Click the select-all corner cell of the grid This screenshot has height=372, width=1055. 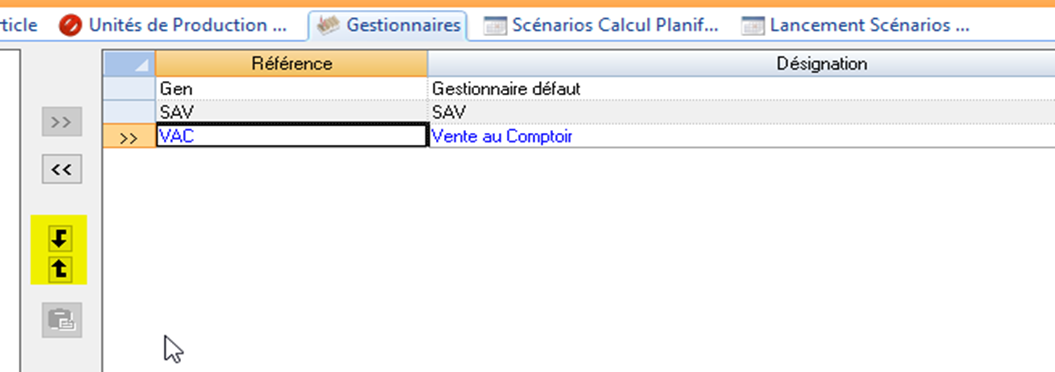tap(129, 64)
